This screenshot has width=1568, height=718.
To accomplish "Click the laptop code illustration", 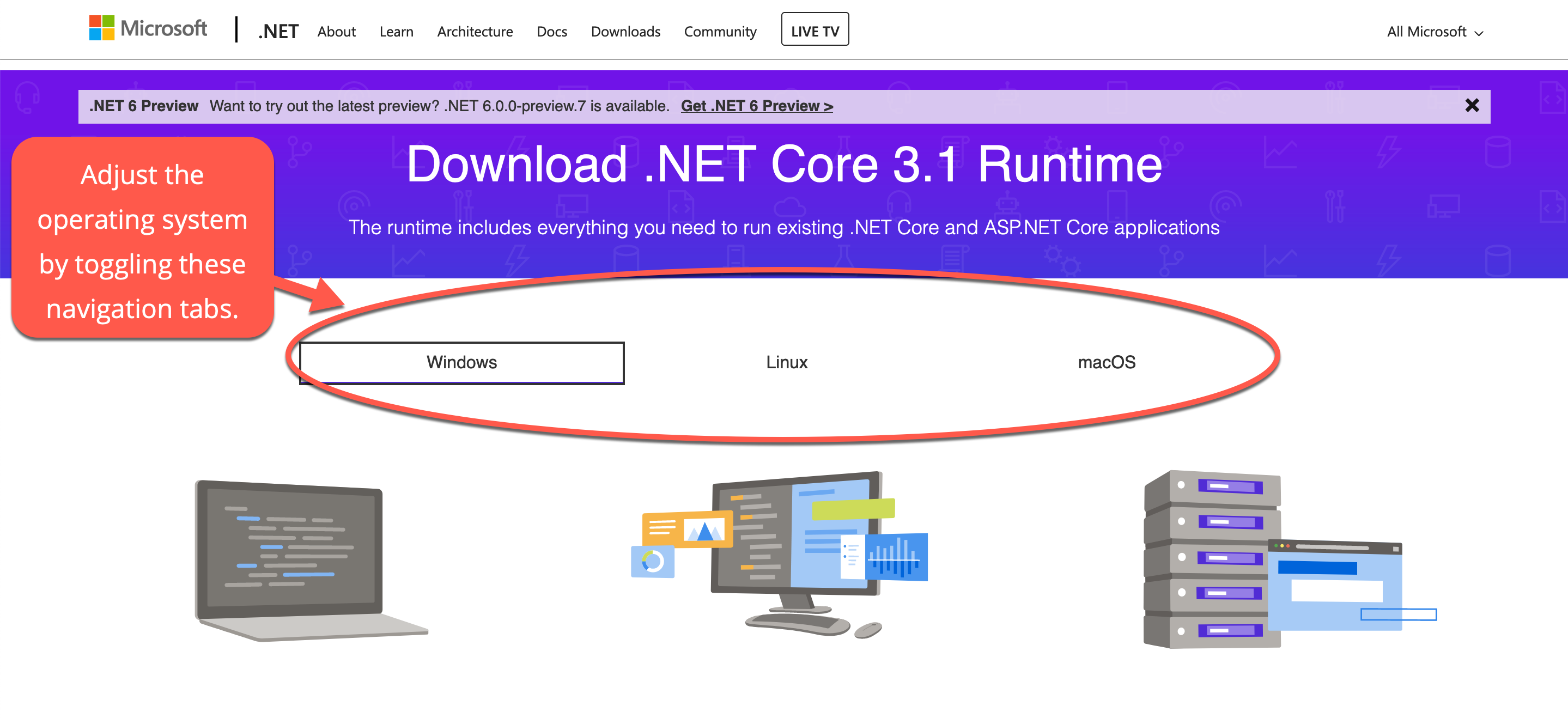I will coord(311,561).
